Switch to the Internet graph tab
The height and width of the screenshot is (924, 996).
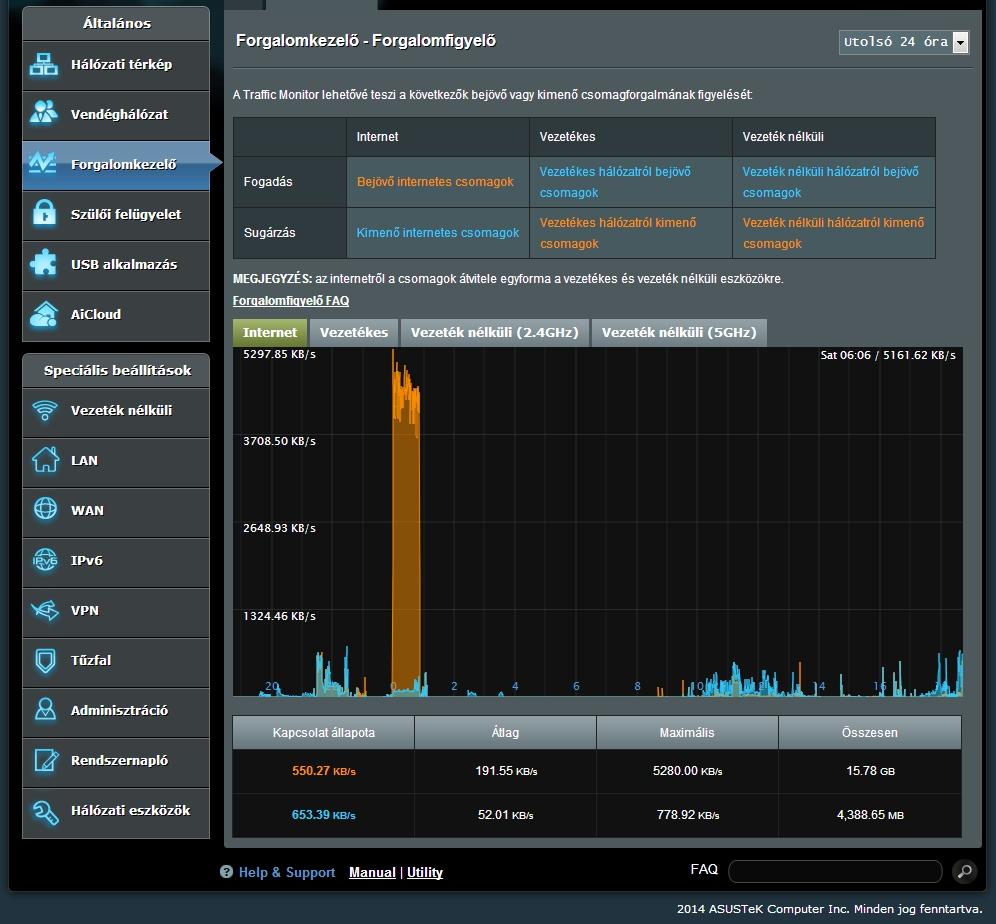click(x=270, y=332)
